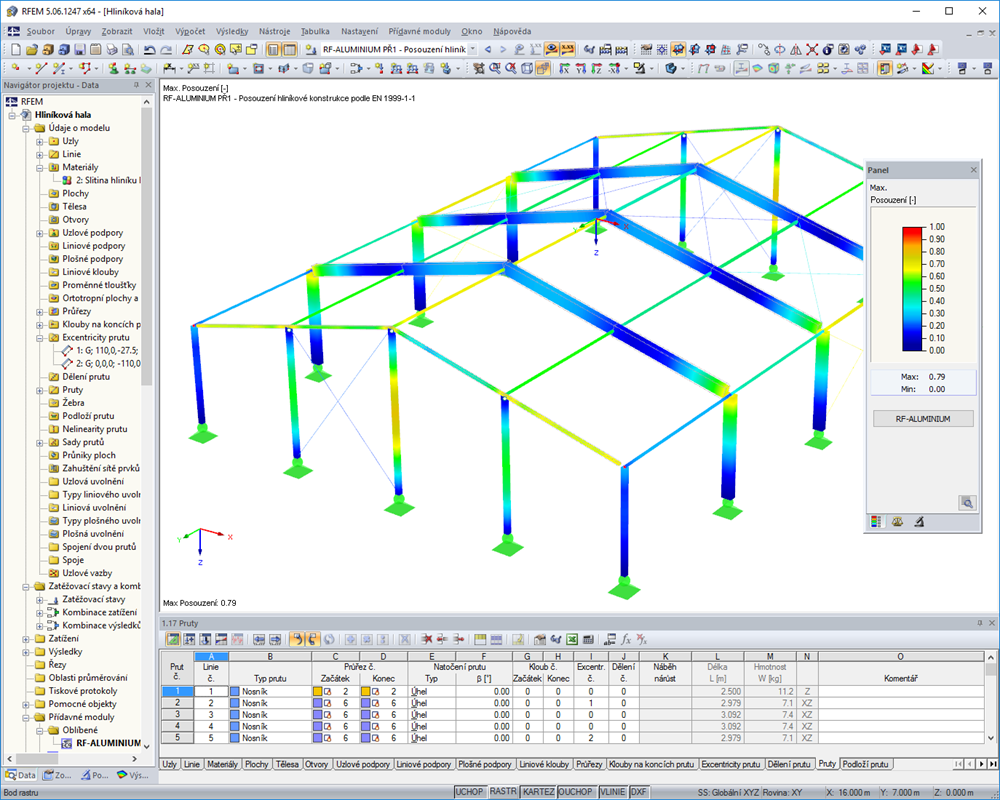Switch to the Pruty table tab
The image size is (1000, 800).
828,763
